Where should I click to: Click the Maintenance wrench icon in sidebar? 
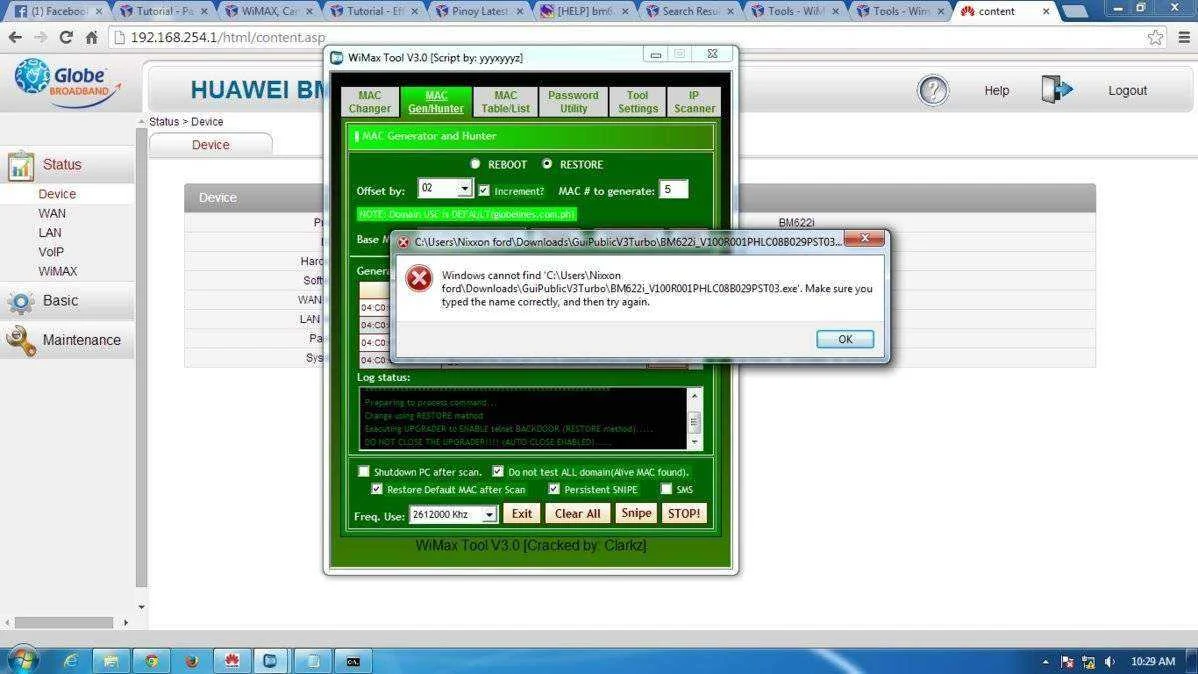(21, 341)
